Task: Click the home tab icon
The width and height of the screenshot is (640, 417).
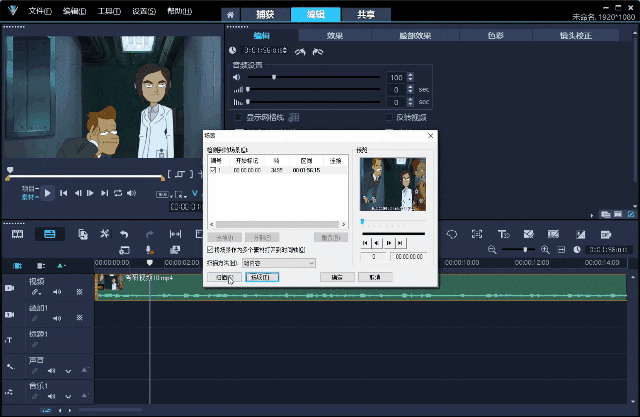Action: (x=231, y=15)
